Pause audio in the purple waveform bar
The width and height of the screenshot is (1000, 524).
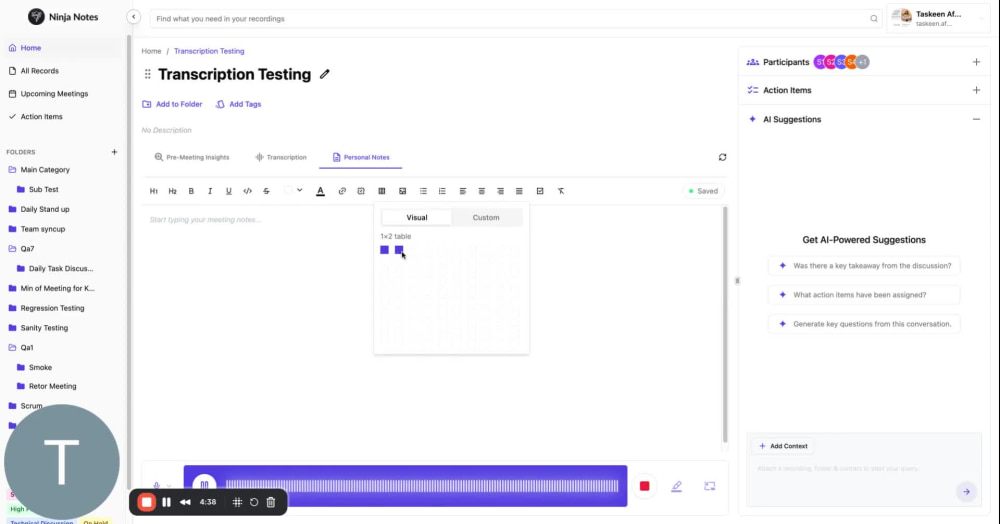204,485
